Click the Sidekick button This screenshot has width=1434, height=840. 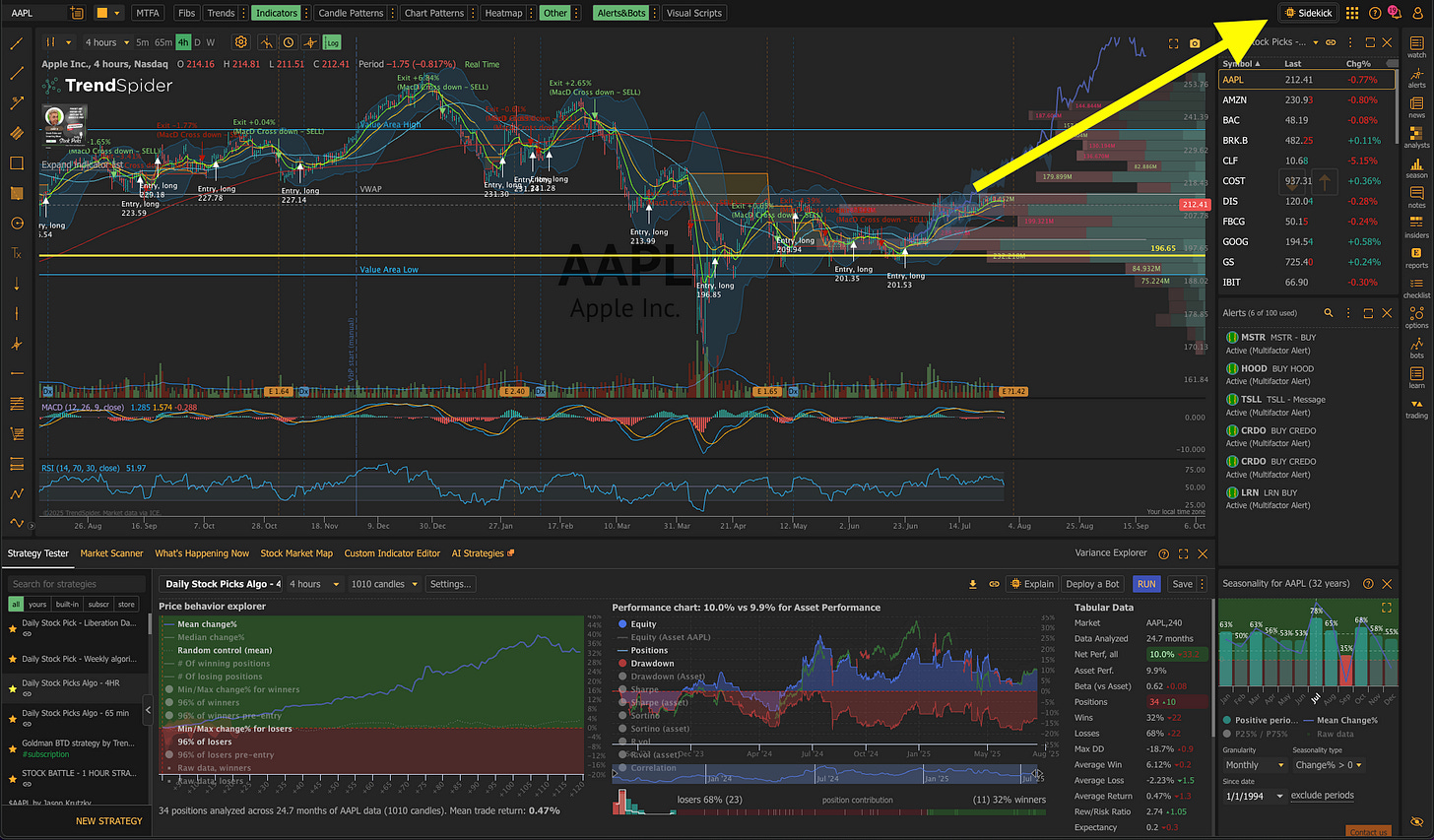(1308, 13)
